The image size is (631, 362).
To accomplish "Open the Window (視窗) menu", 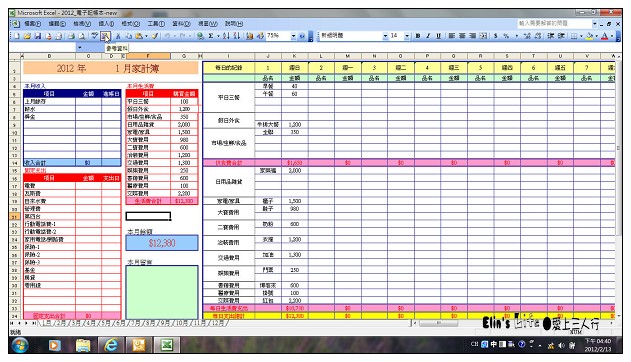I will click(207, 24).
